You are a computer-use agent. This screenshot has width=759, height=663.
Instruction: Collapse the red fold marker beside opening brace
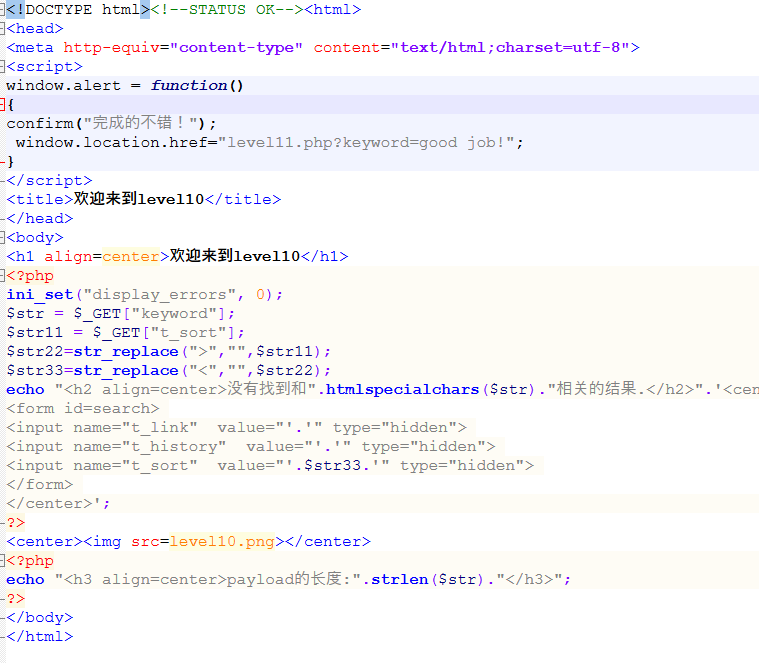click(x=2, y=105)
